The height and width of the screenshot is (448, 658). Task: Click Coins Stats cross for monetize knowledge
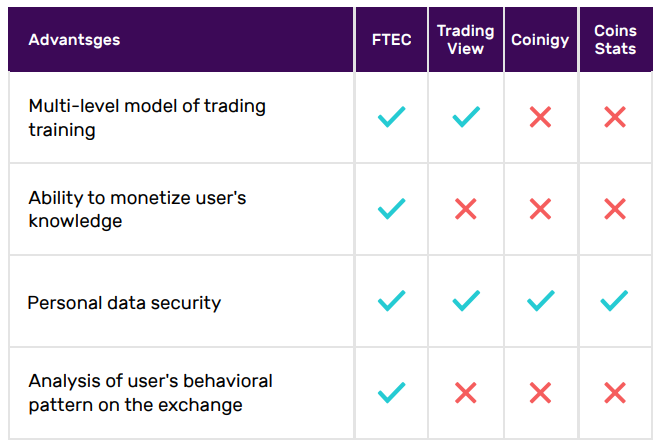tap(615, 209)
